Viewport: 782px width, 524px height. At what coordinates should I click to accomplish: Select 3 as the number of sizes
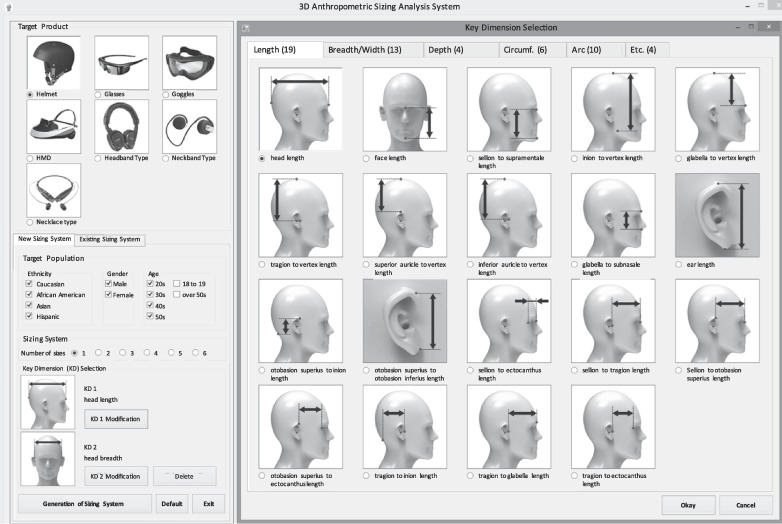tap(122, 353)
